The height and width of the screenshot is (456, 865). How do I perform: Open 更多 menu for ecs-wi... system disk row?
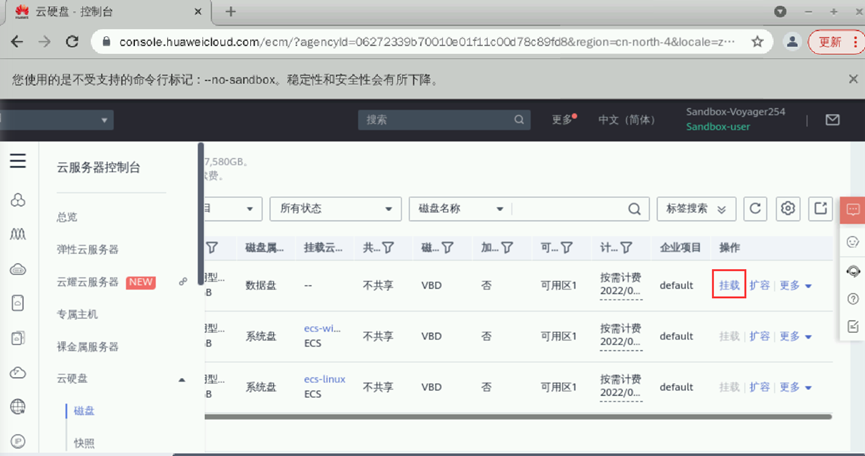[795, 336]
